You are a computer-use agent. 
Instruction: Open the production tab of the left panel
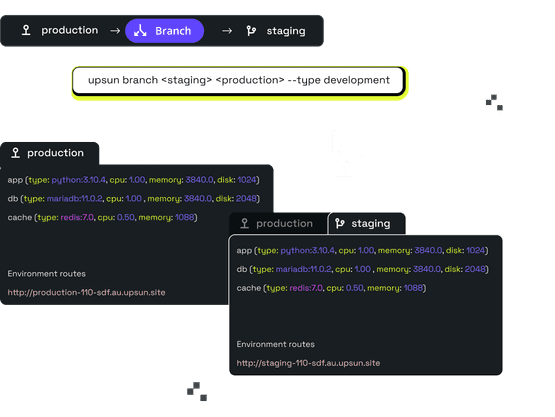pos(50,153)
